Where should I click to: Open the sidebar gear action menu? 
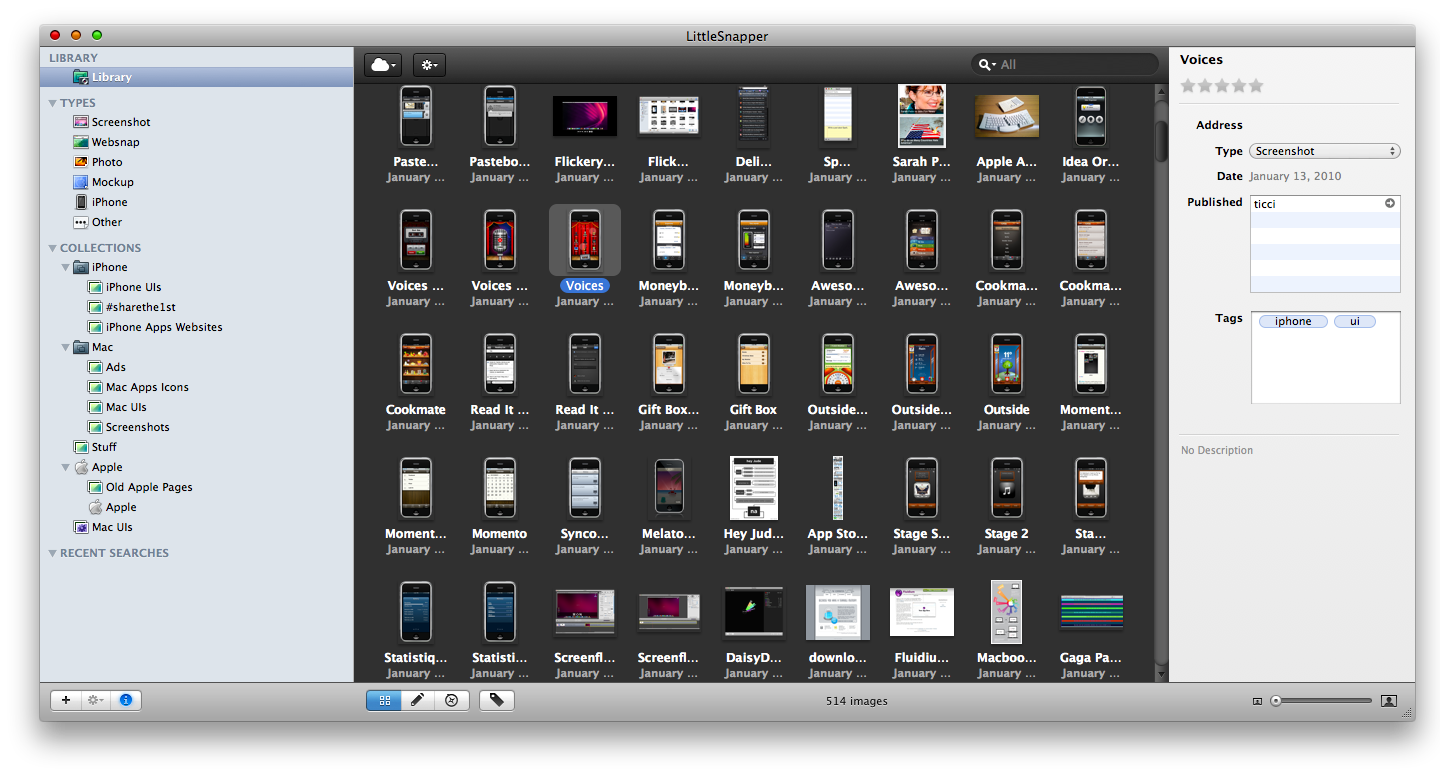96,701
